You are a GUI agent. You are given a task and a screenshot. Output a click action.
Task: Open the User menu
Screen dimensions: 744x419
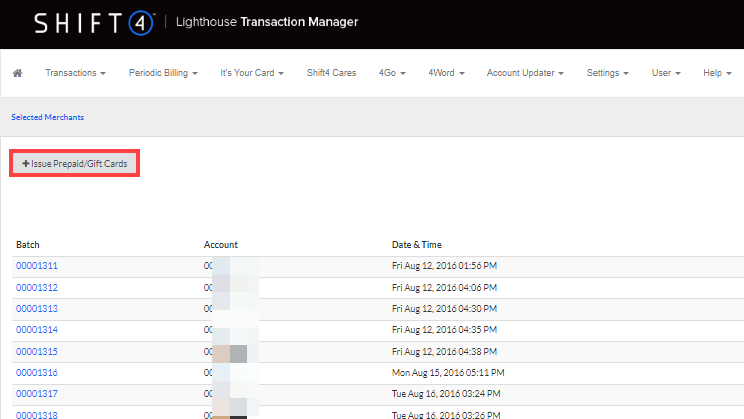(x=666, y=73)
